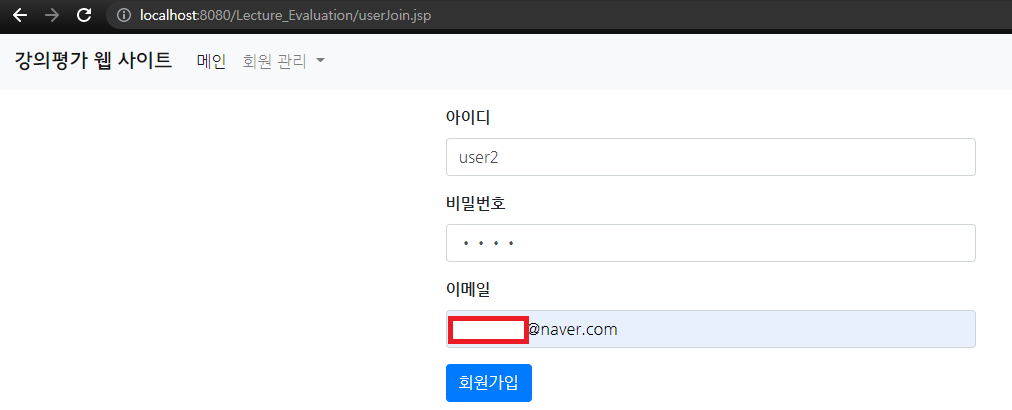Expand the 회원 관리 dropdown menu
1012x410 pixels.
pos(283,61)
